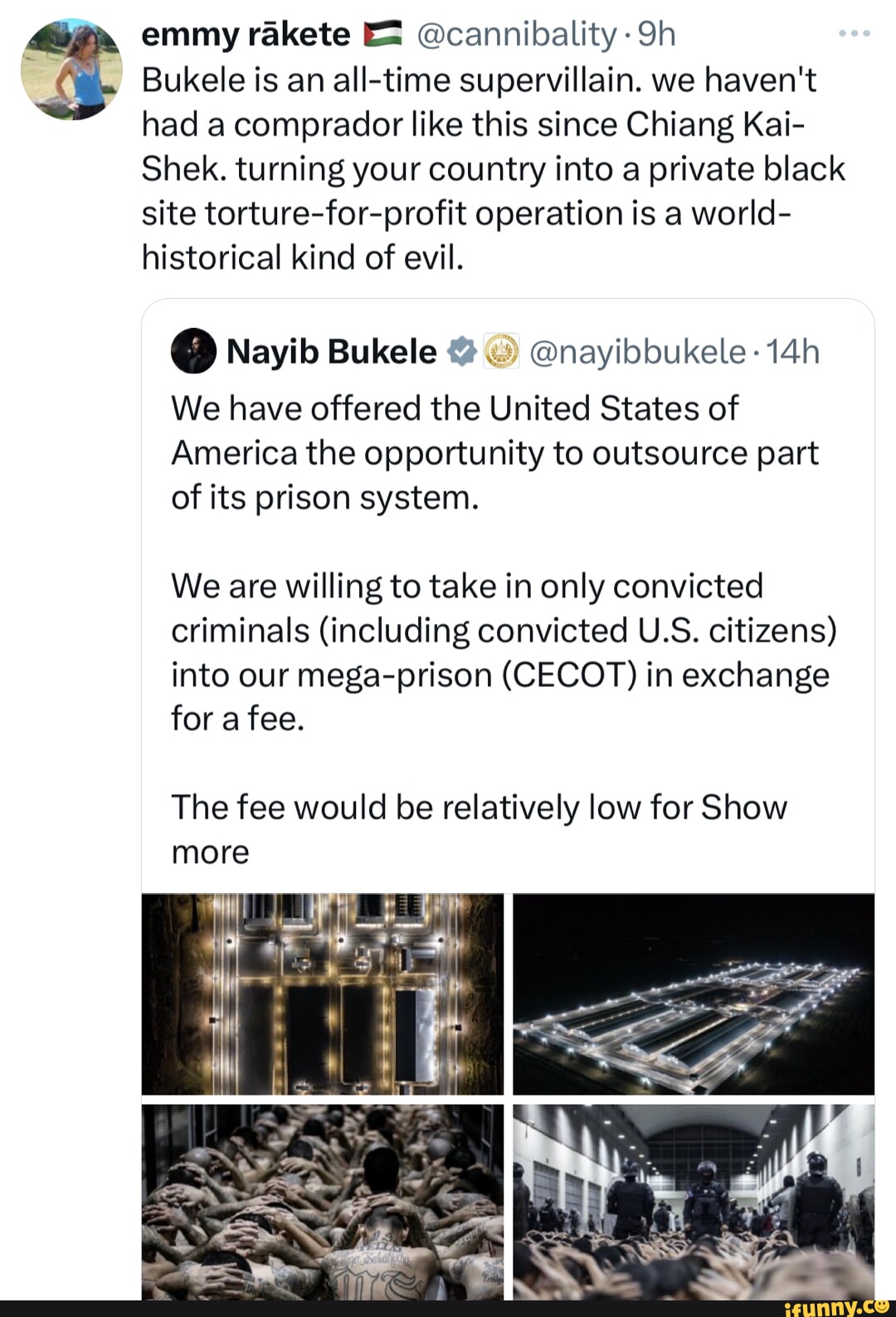Click Nayib Bukele's small profile avatar
This screenshot has width=896, height=1317.
click(193, 352)
